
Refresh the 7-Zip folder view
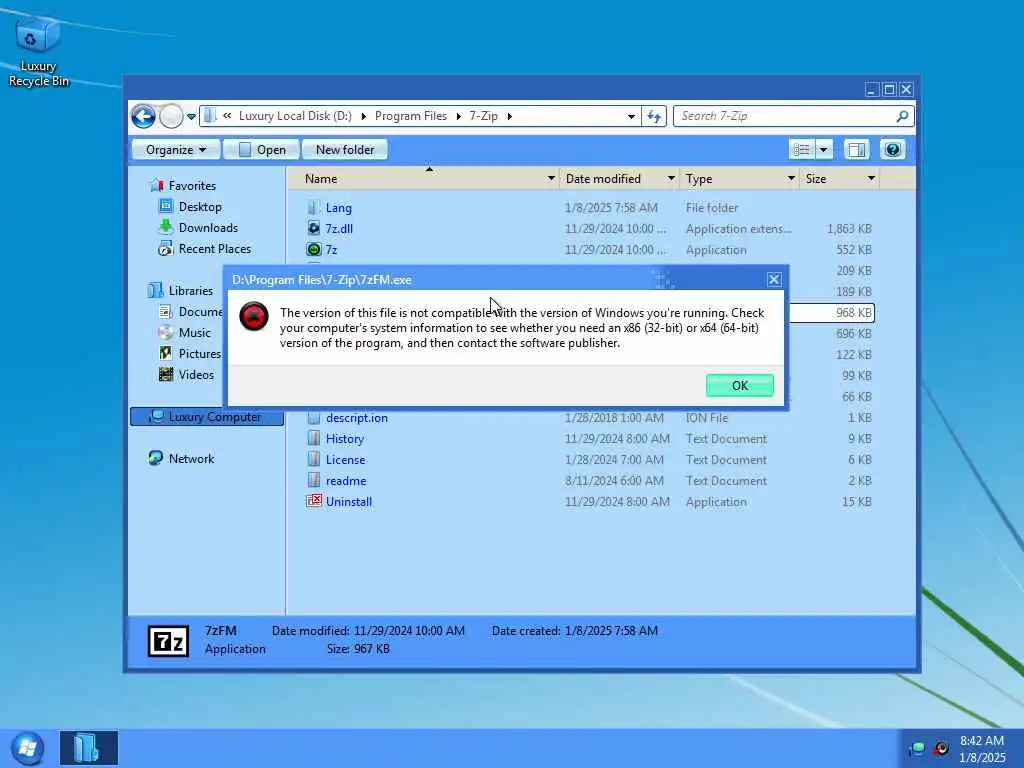654,116
